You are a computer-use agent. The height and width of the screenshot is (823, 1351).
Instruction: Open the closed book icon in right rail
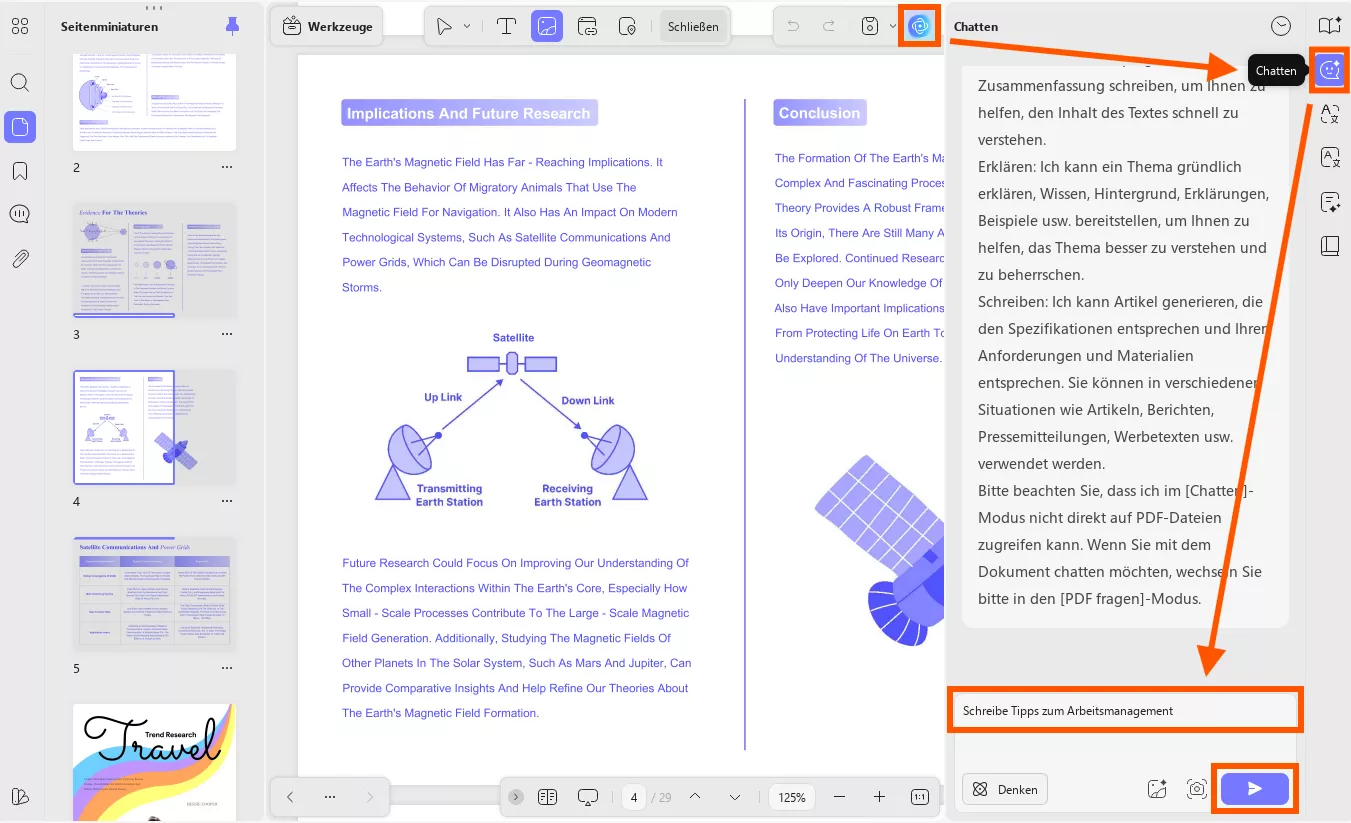1330,246
